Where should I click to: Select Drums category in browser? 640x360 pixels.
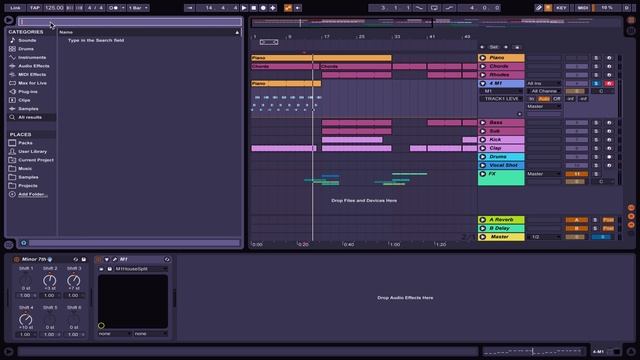point(26,49)
